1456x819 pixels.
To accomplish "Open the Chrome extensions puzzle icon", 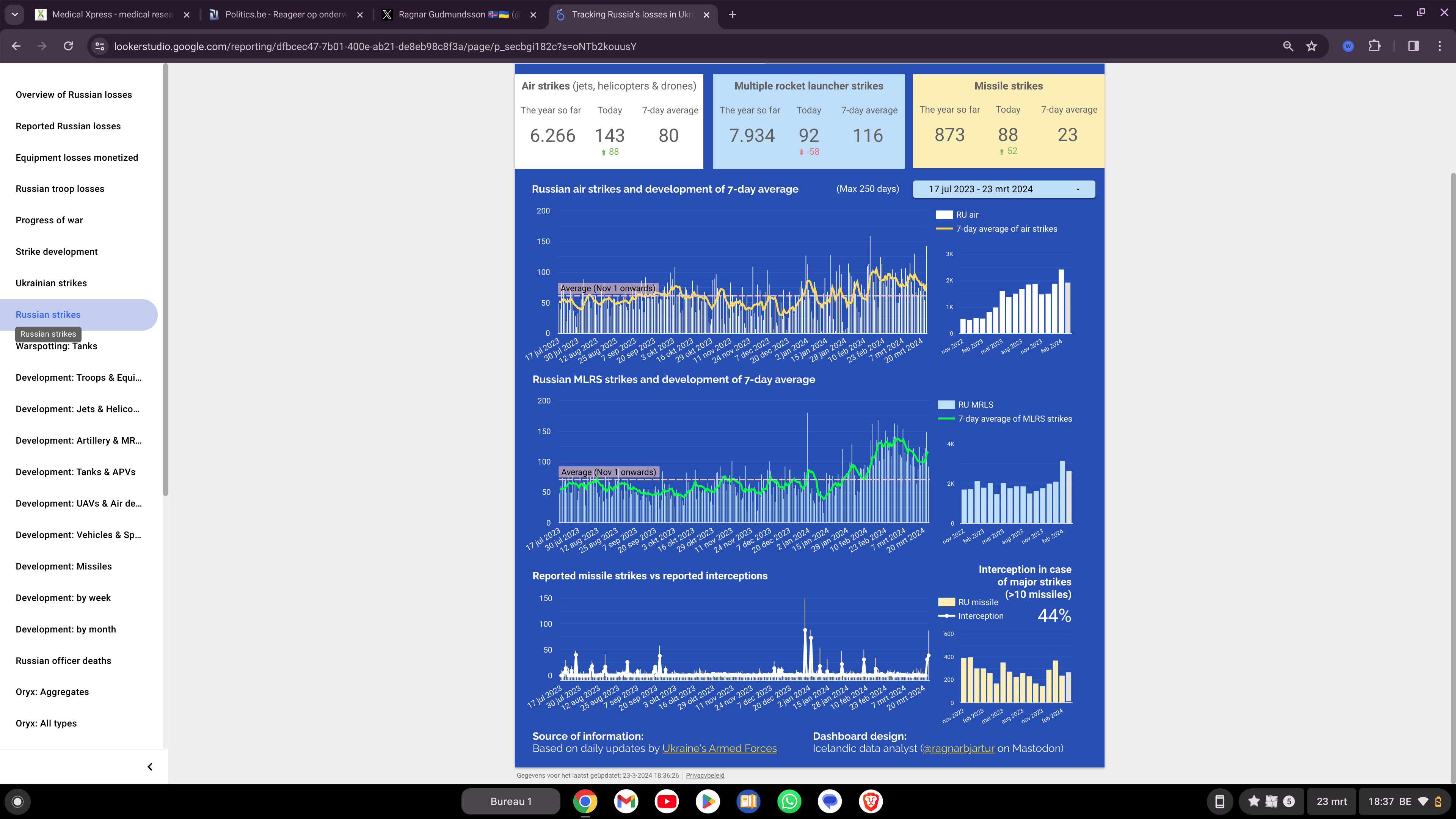I will (x=1374, y=46).
